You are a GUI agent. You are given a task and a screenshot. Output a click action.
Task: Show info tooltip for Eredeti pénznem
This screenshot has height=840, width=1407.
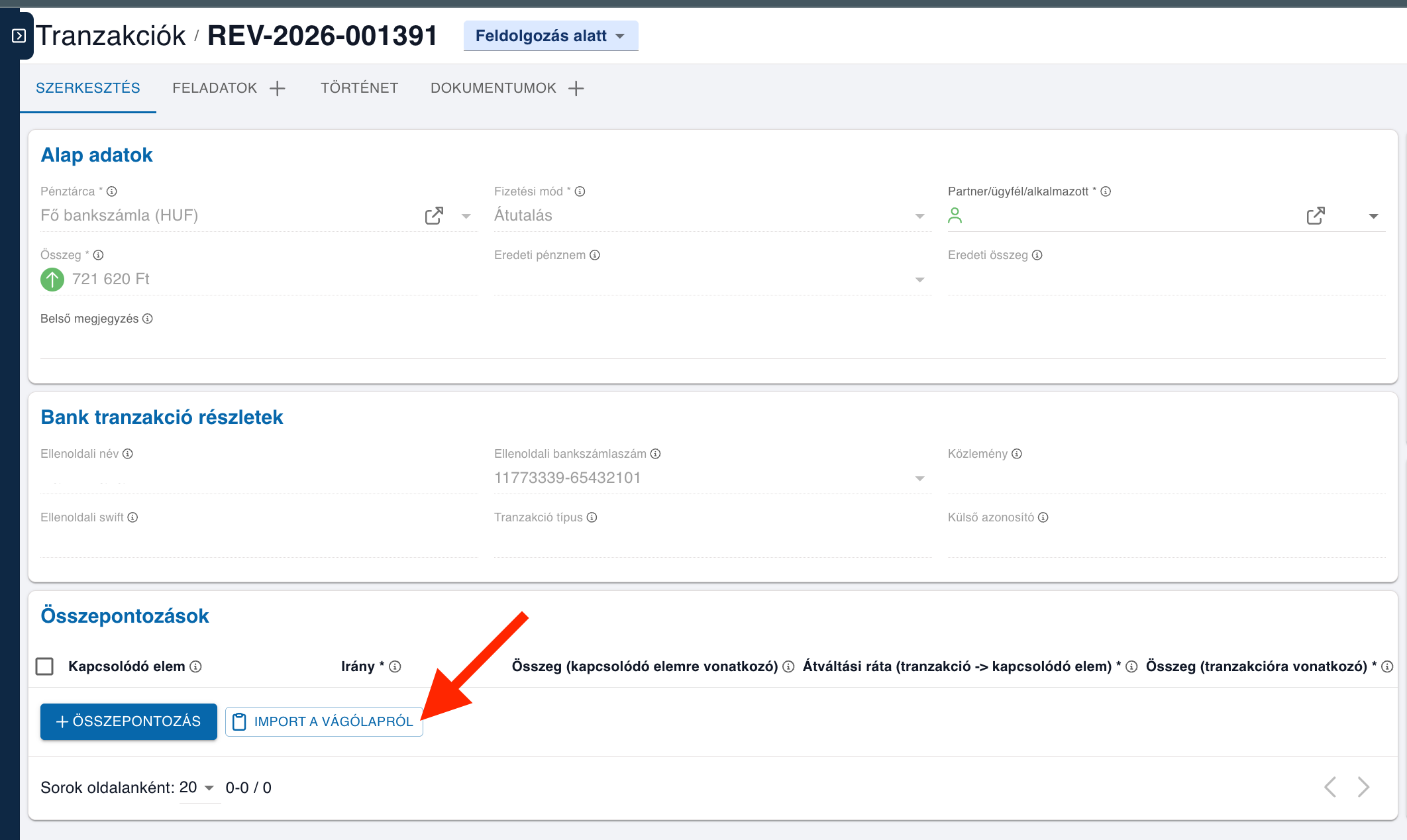click(595, 255)
